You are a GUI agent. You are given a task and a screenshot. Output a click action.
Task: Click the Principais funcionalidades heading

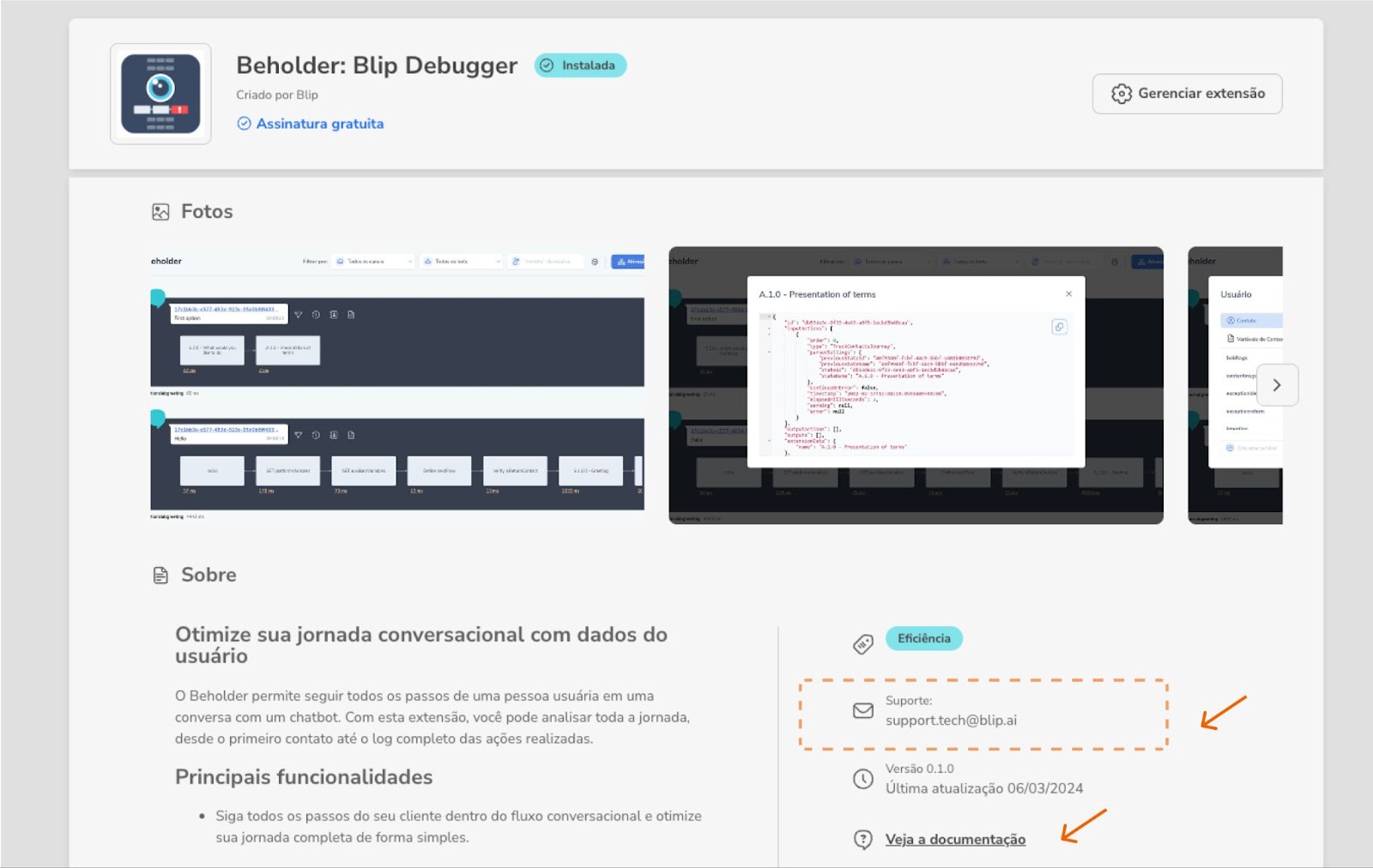click(304, 777)
